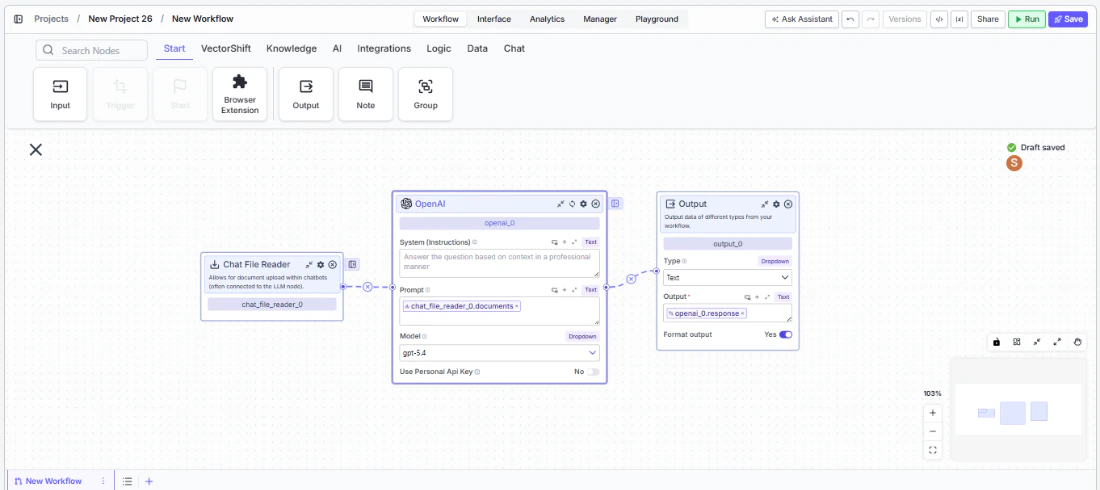1100x490 pixels.
Task: Delete the Output node with its X icon
Action: point(788,204)
